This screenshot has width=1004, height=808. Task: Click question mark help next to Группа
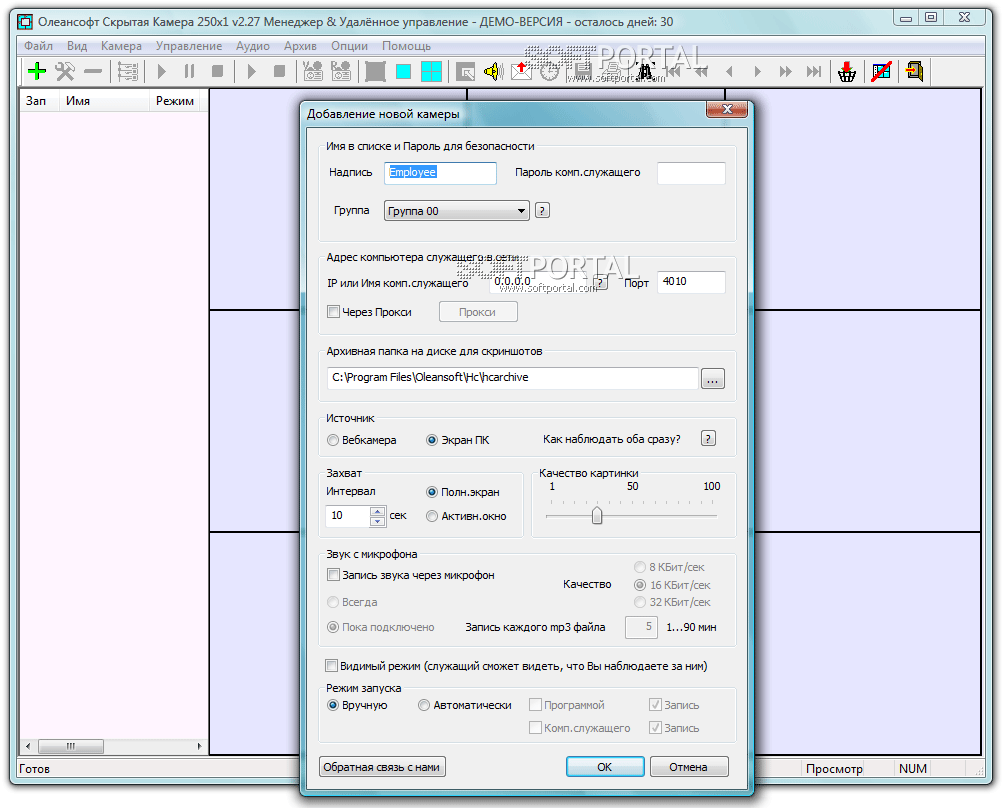click(542, 210)
